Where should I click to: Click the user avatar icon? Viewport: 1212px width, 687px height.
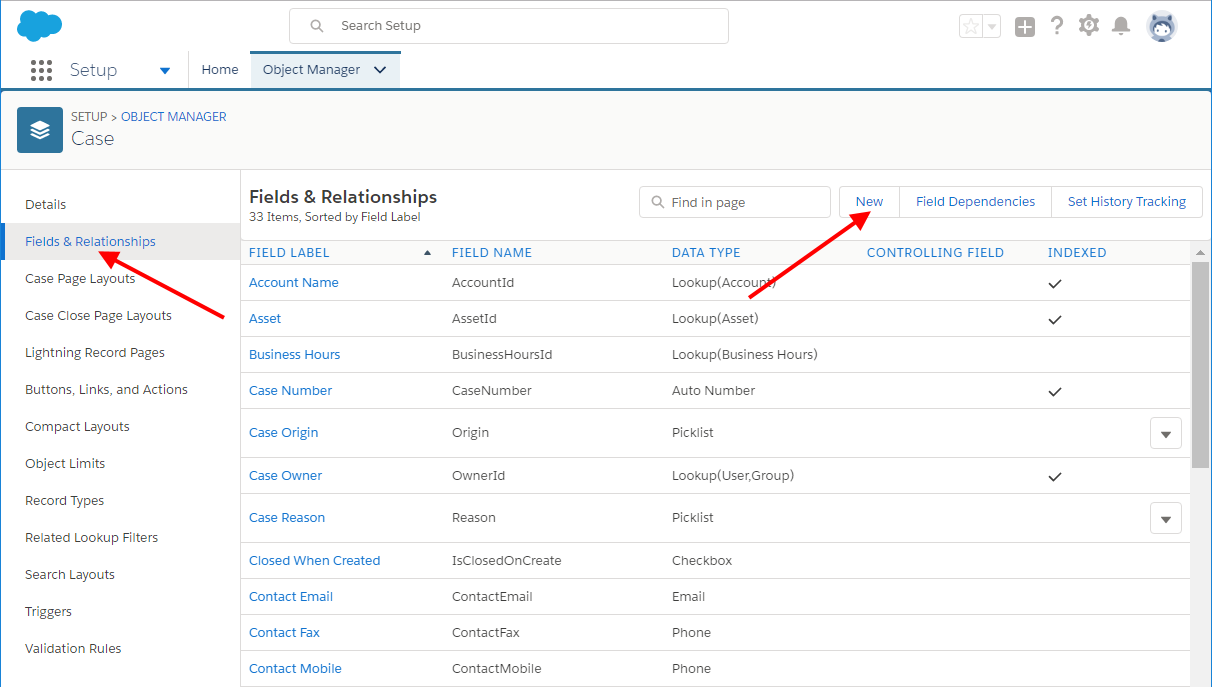1162,27
